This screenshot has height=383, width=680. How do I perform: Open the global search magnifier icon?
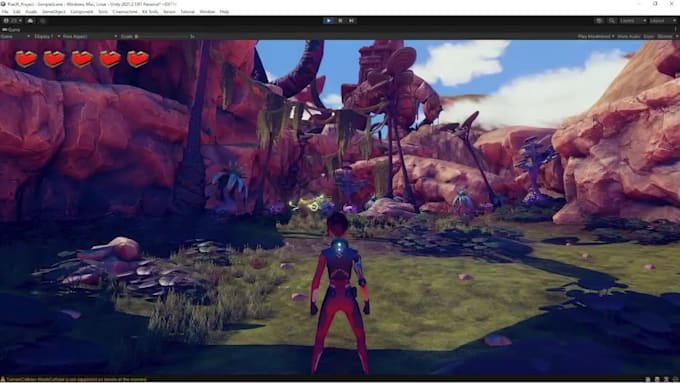pyautogui.click(x=611, y=21)
